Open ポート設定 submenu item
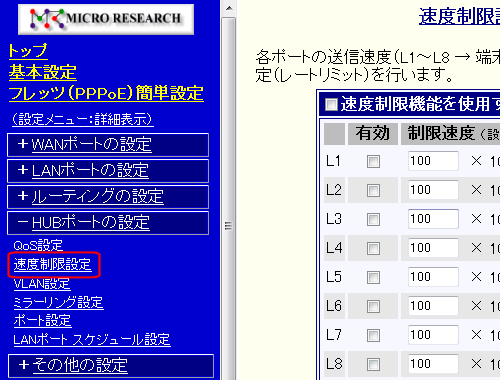 [x=42, y=321]
